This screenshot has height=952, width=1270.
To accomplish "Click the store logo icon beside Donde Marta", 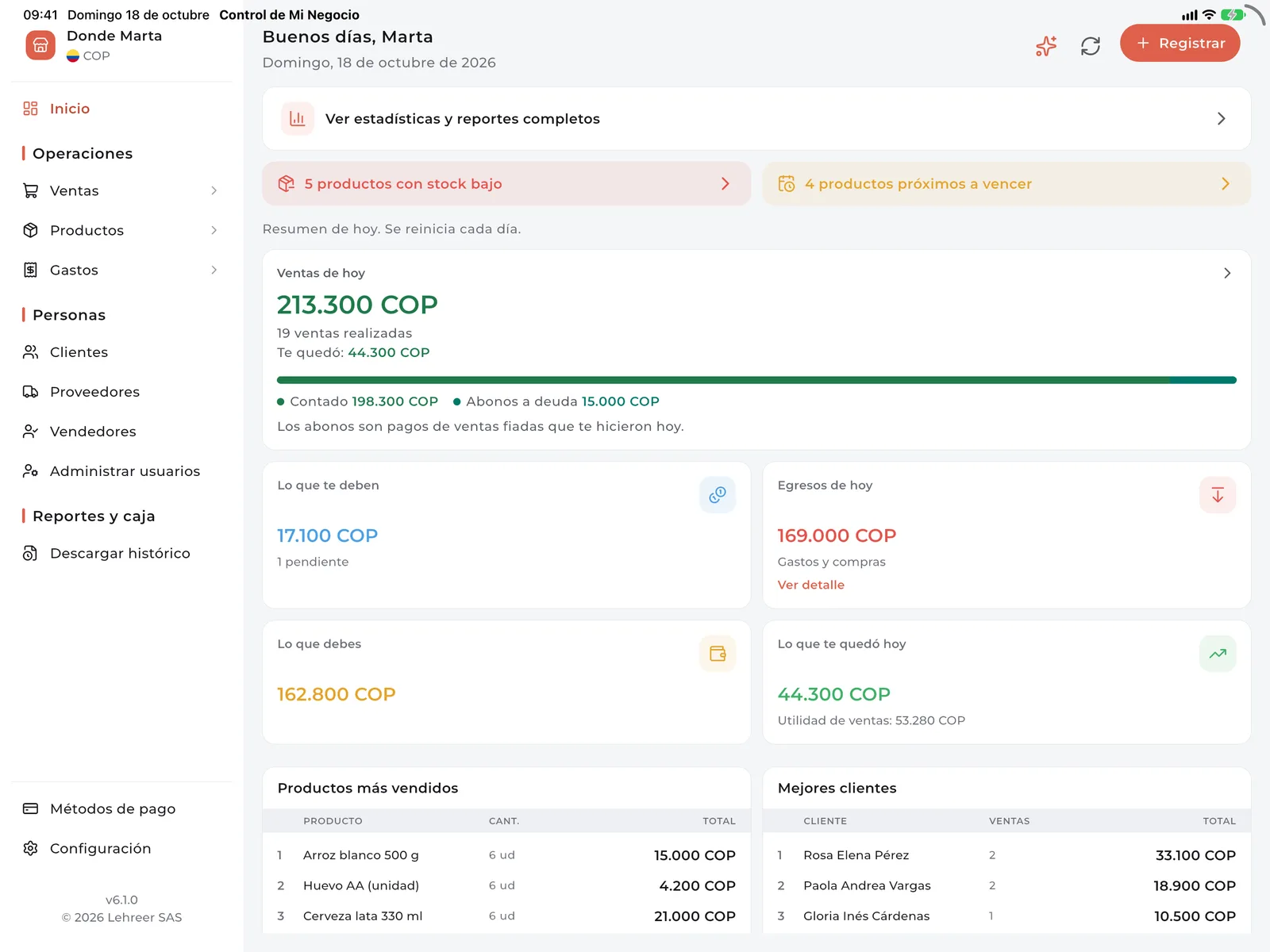I will coord(40,45).
